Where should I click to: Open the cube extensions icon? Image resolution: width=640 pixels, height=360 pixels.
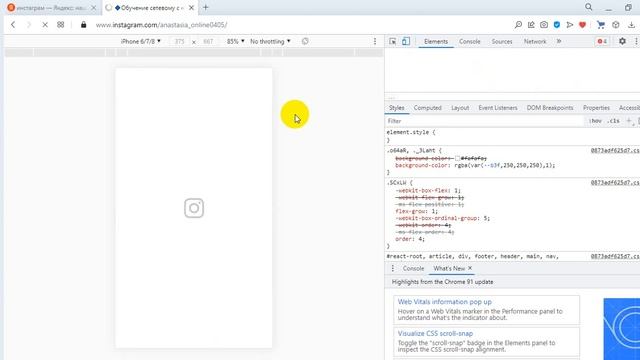click(x=616, y=25)
